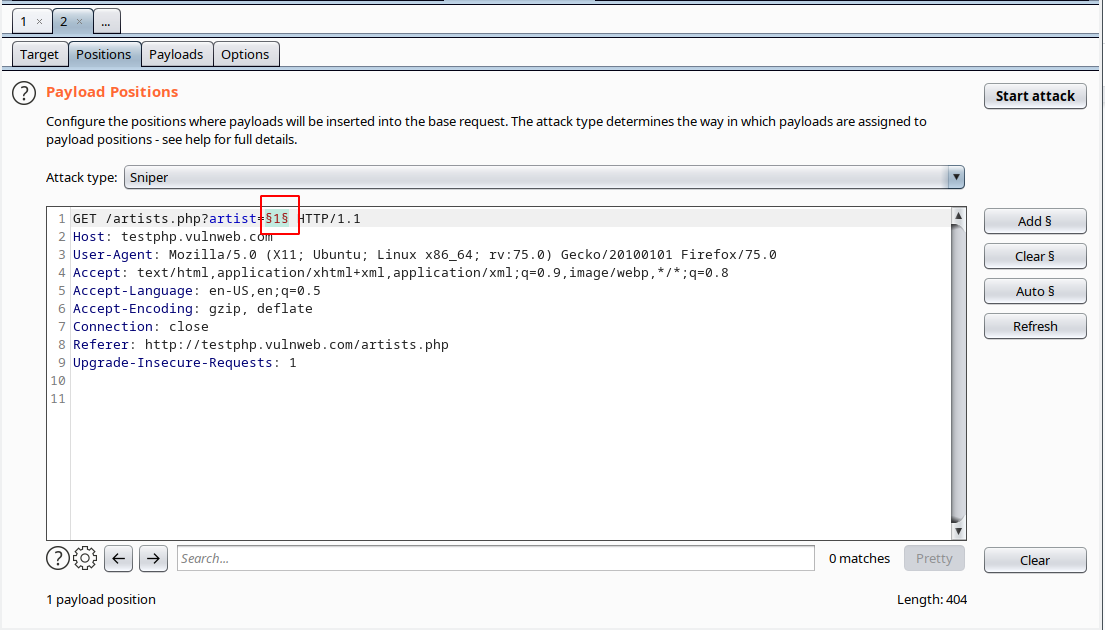
Task: Open search settings gear icon
Action: 84,558
